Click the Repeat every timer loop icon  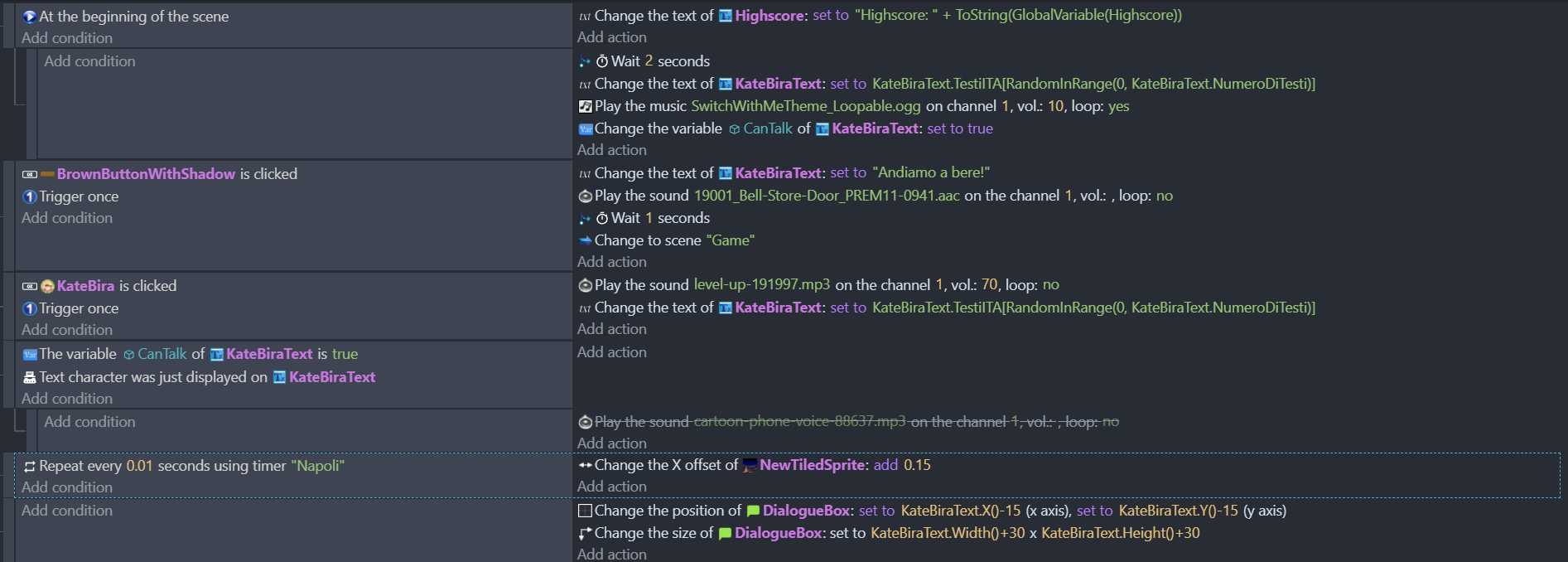click(x=30, y=466)
